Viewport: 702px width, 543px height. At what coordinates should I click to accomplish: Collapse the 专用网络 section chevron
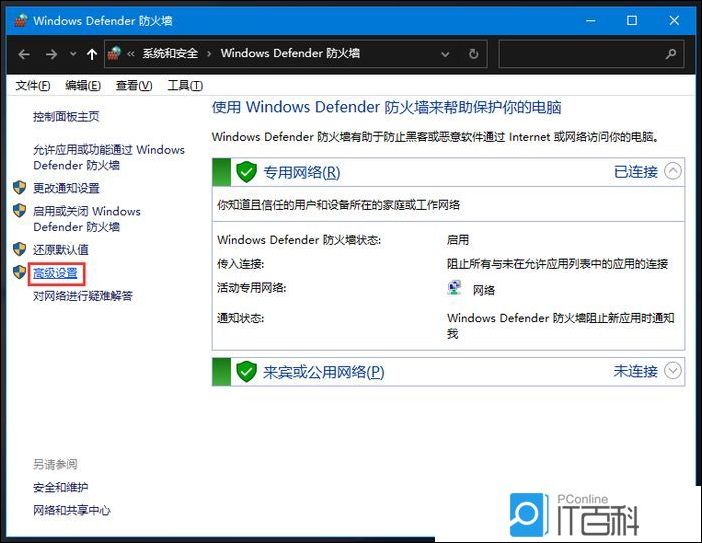672,171
